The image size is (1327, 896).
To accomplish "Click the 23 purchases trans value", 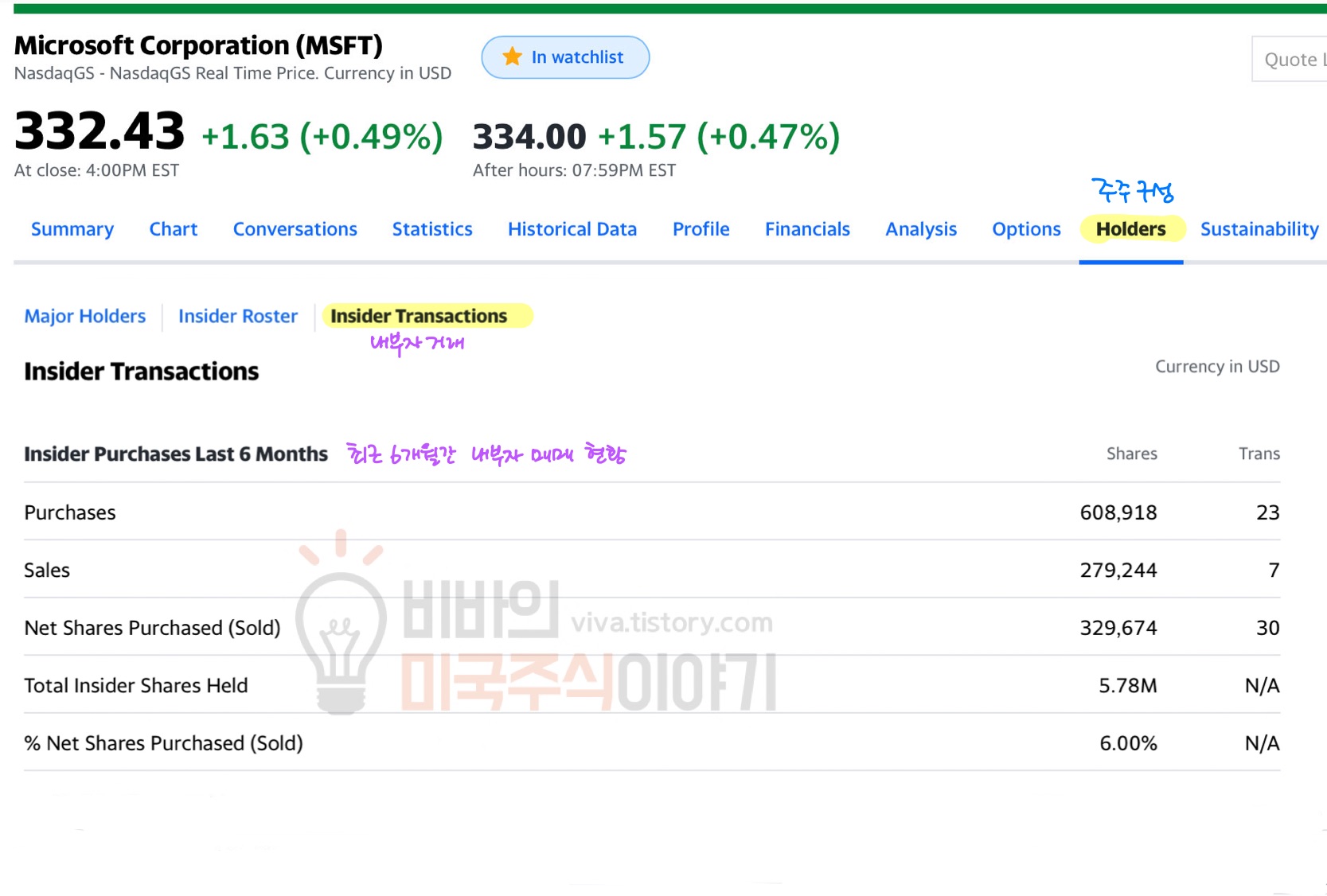I will click(x=1268, y=512).
